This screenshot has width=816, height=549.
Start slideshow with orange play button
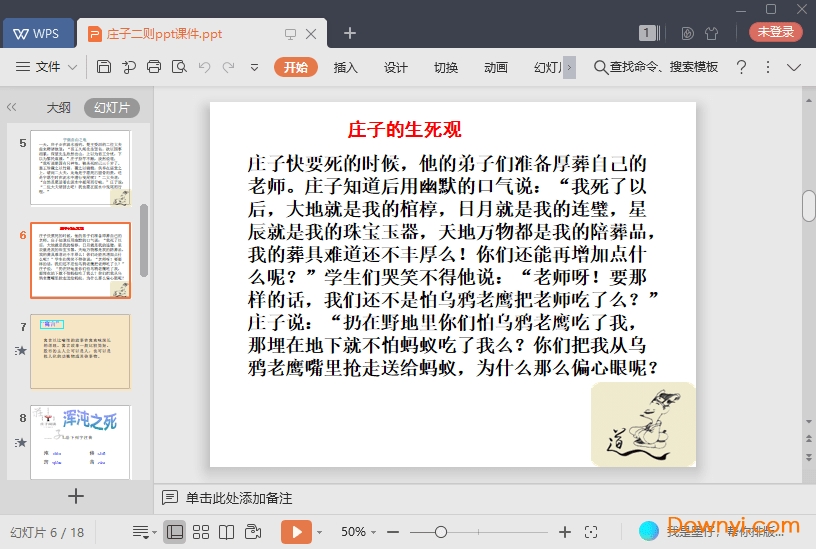pos(296,532)
